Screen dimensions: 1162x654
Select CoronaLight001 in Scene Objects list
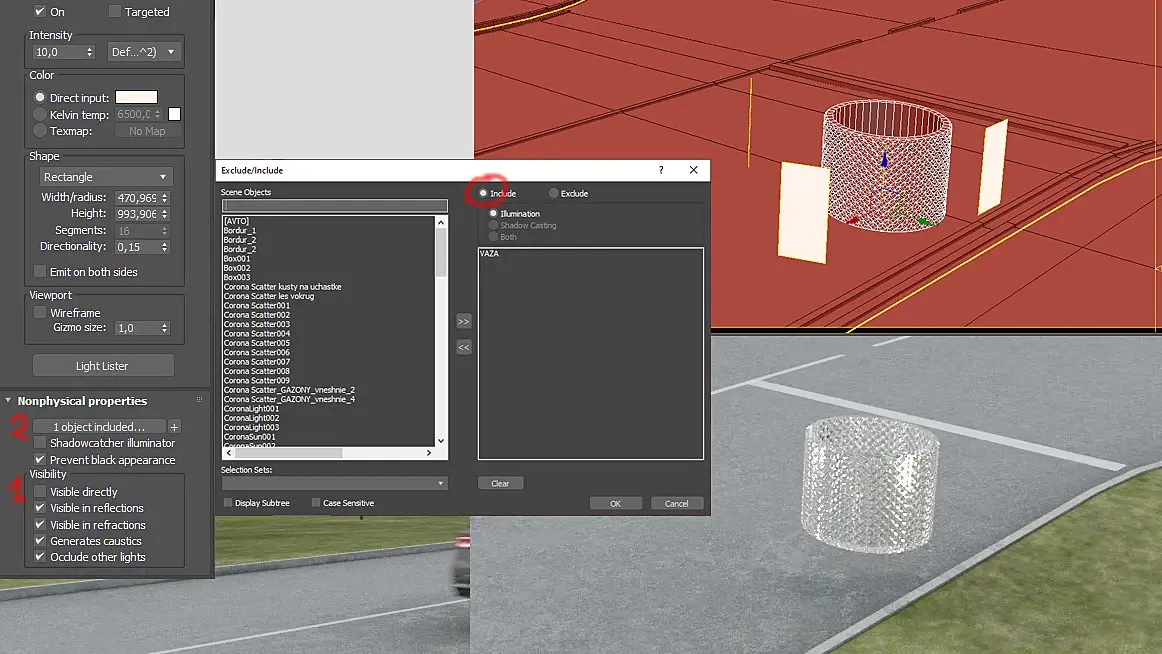tap(251, 409)
